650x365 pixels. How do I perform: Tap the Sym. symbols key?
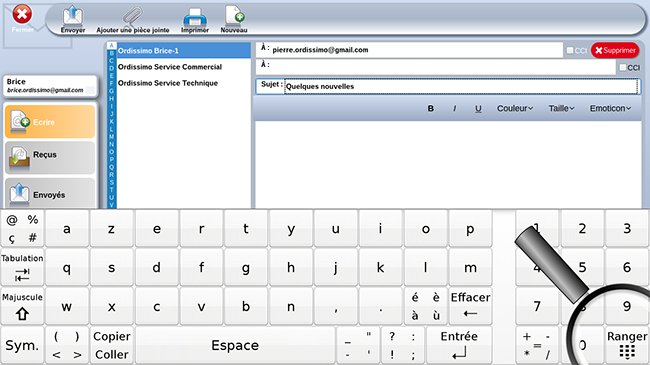[22, 346]
